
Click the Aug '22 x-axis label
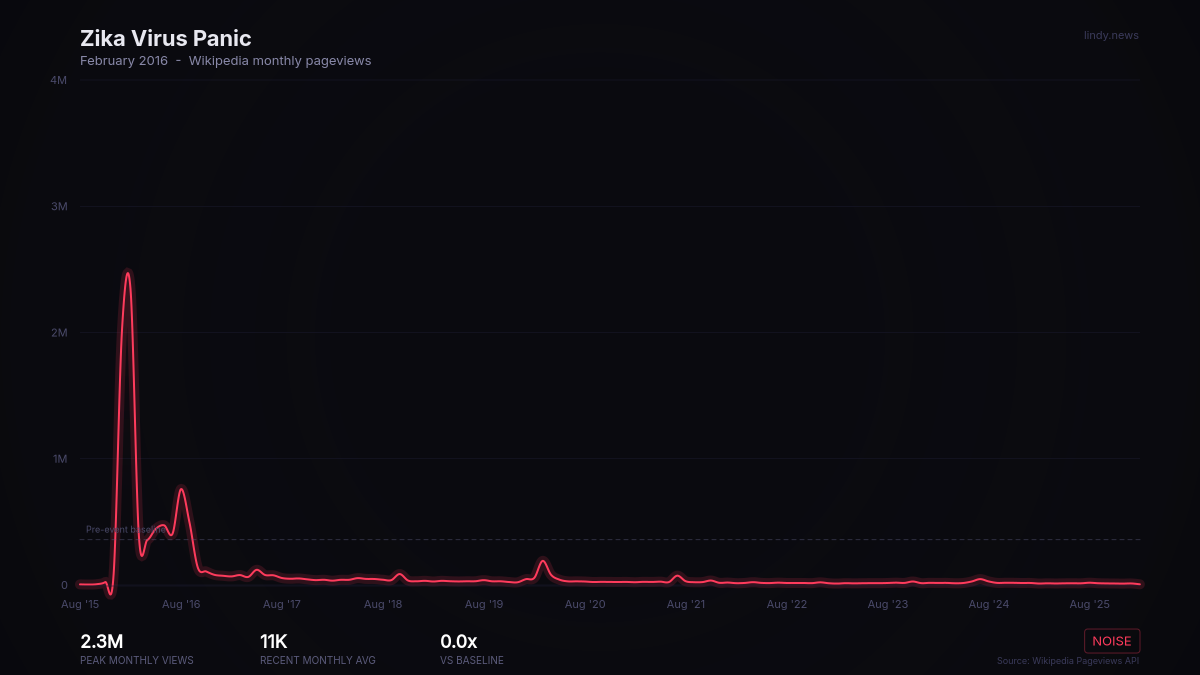[787, 604]
